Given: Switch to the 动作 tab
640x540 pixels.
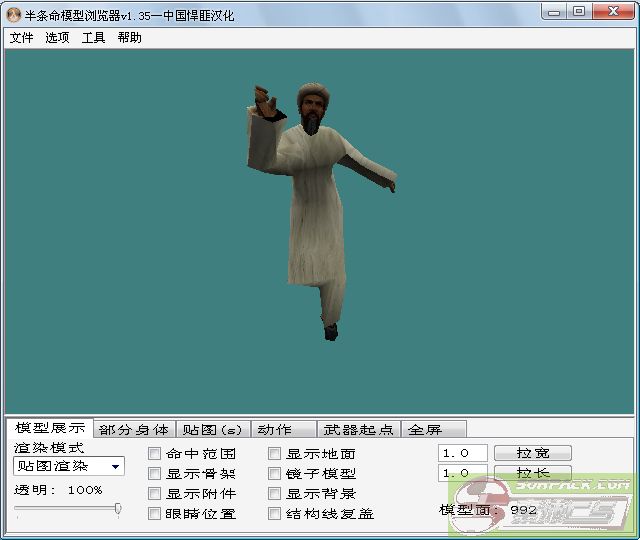Looking at the screenshot, I should click(x=274, y=430).
